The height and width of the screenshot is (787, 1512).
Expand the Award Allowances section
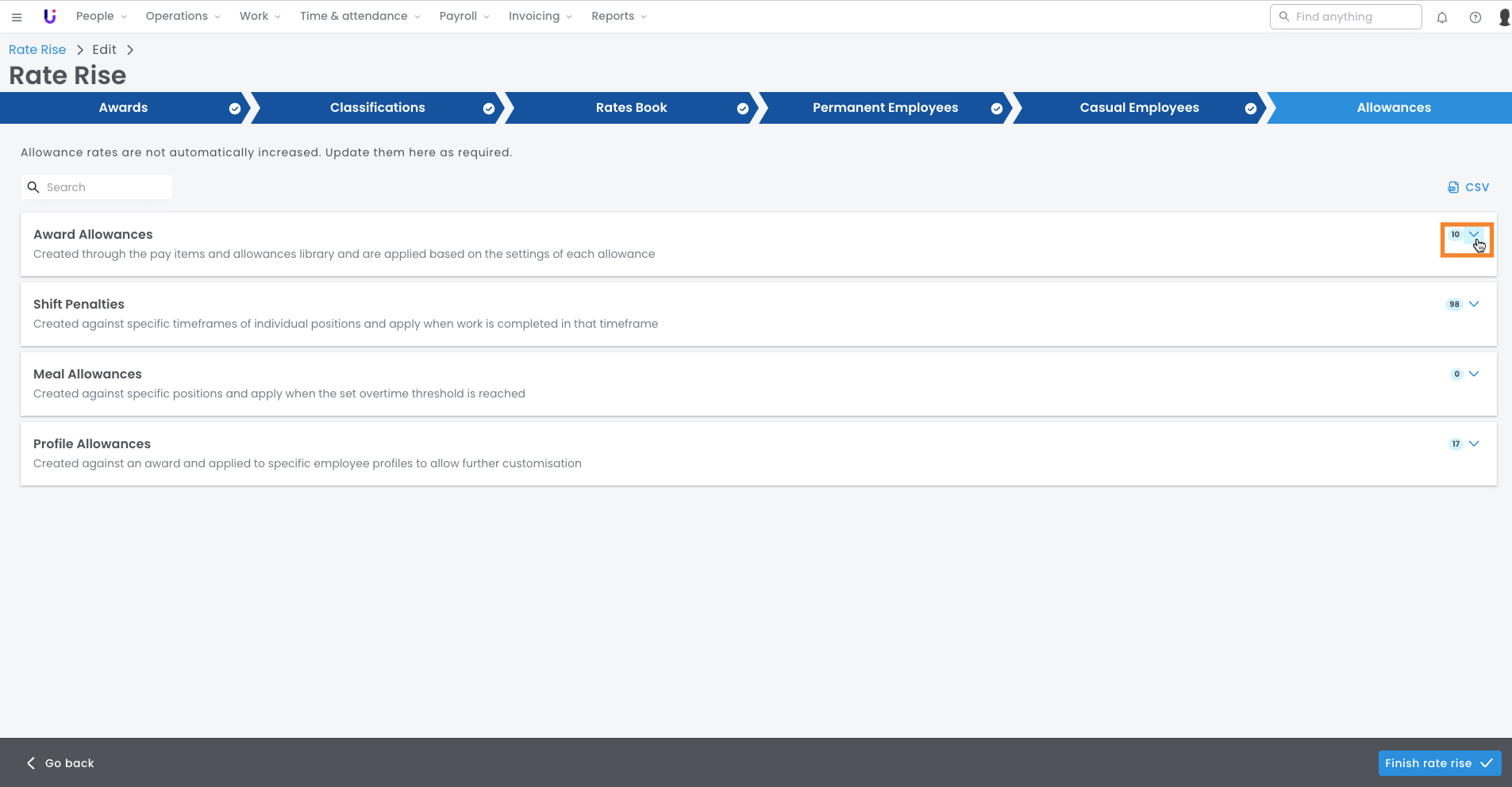coord(1474,235)
